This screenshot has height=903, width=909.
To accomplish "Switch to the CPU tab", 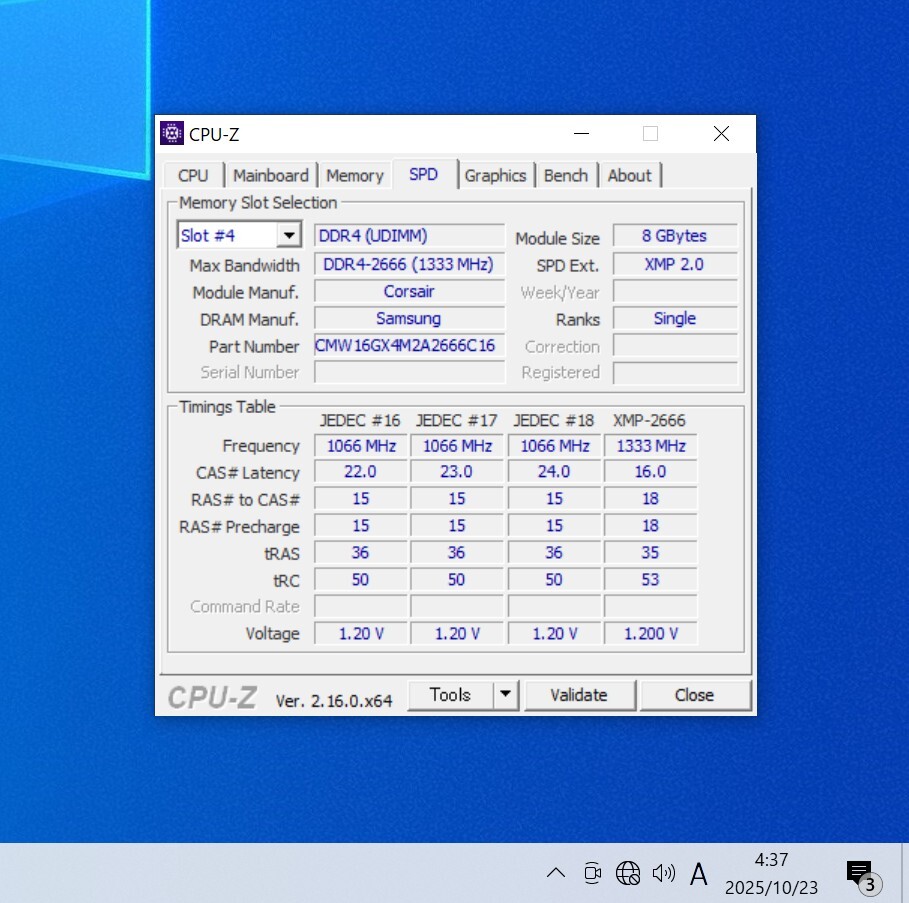I will [193, 176].
